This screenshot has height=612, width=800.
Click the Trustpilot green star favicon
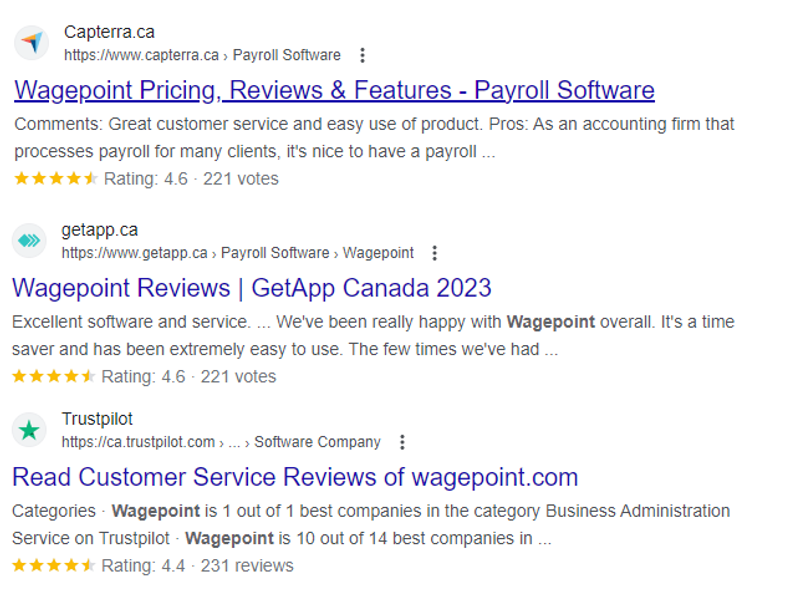29,430
